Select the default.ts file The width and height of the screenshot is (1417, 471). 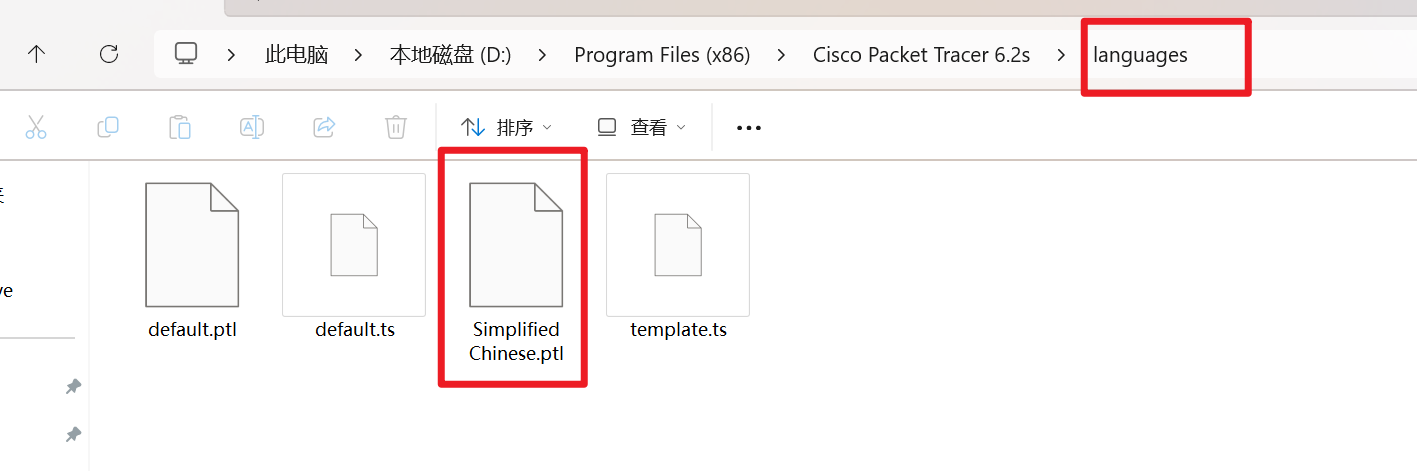tap(354, 258)
